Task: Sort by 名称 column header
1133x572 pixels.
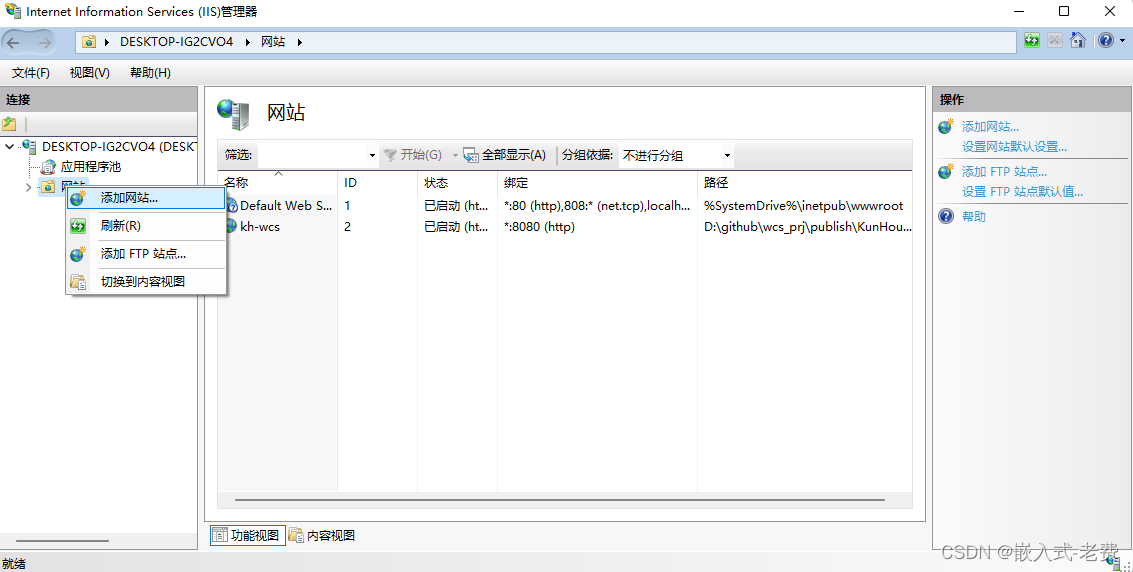Action: coord(277,183)
